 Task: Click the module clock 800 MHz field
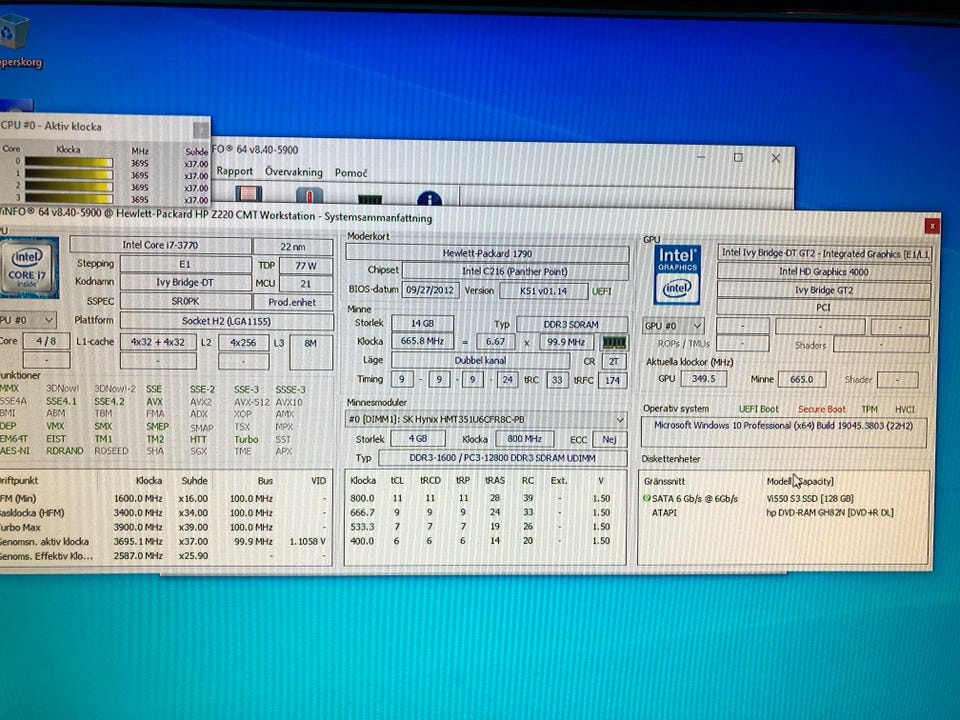[525, 438]
